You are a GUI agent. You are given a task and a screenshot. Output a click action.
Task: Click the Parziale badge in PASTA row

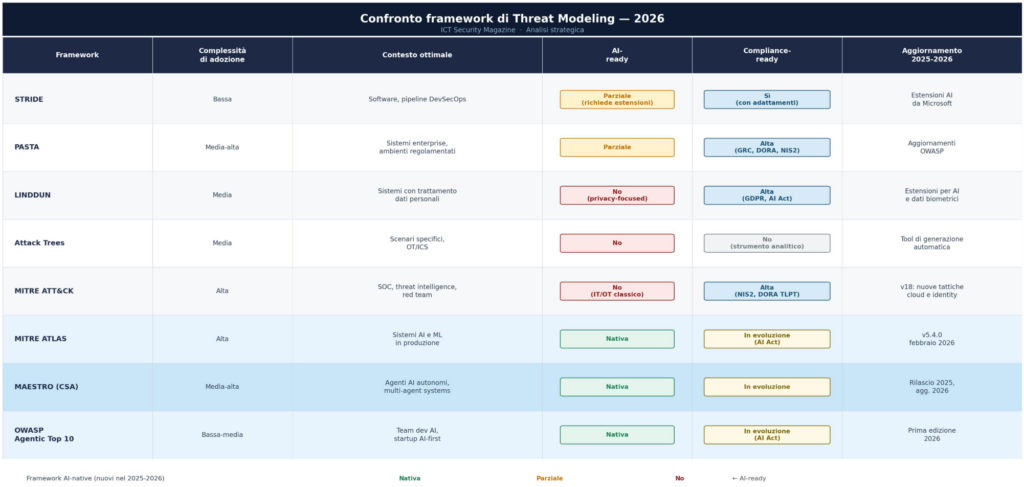(x=617, y=147)
